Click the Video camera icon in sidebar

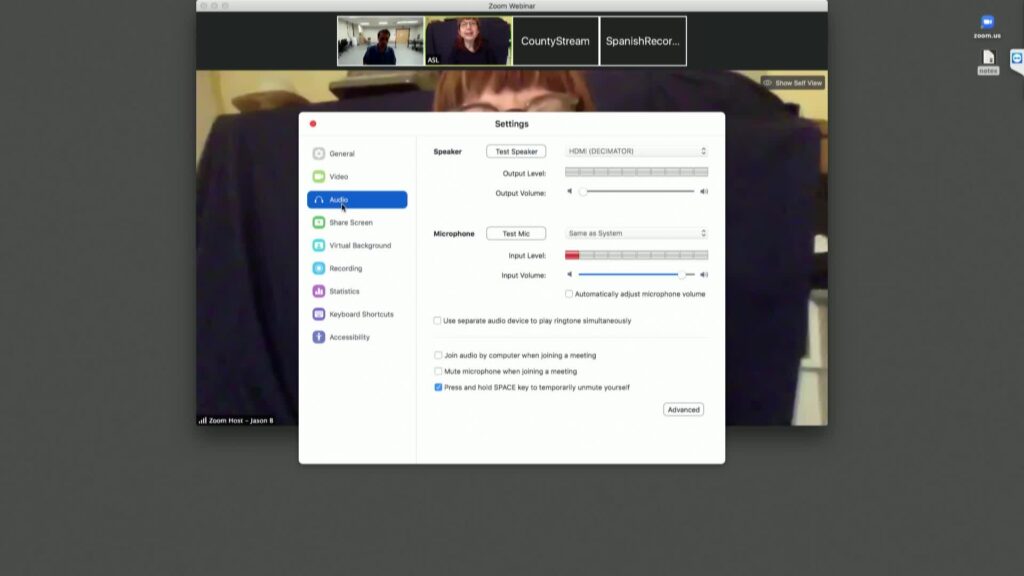(x=319, y=176)
